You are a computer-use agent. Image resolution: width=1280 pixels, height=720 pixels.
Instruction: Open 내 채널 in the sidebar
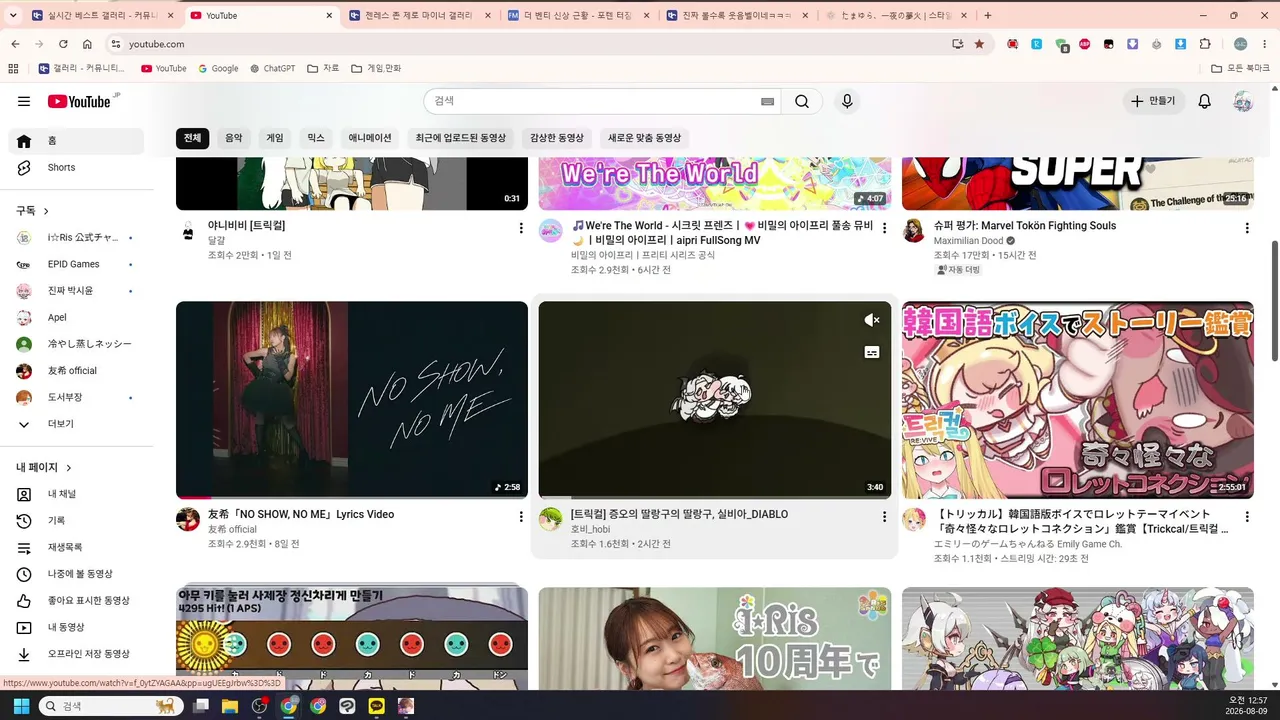(76, 494)
